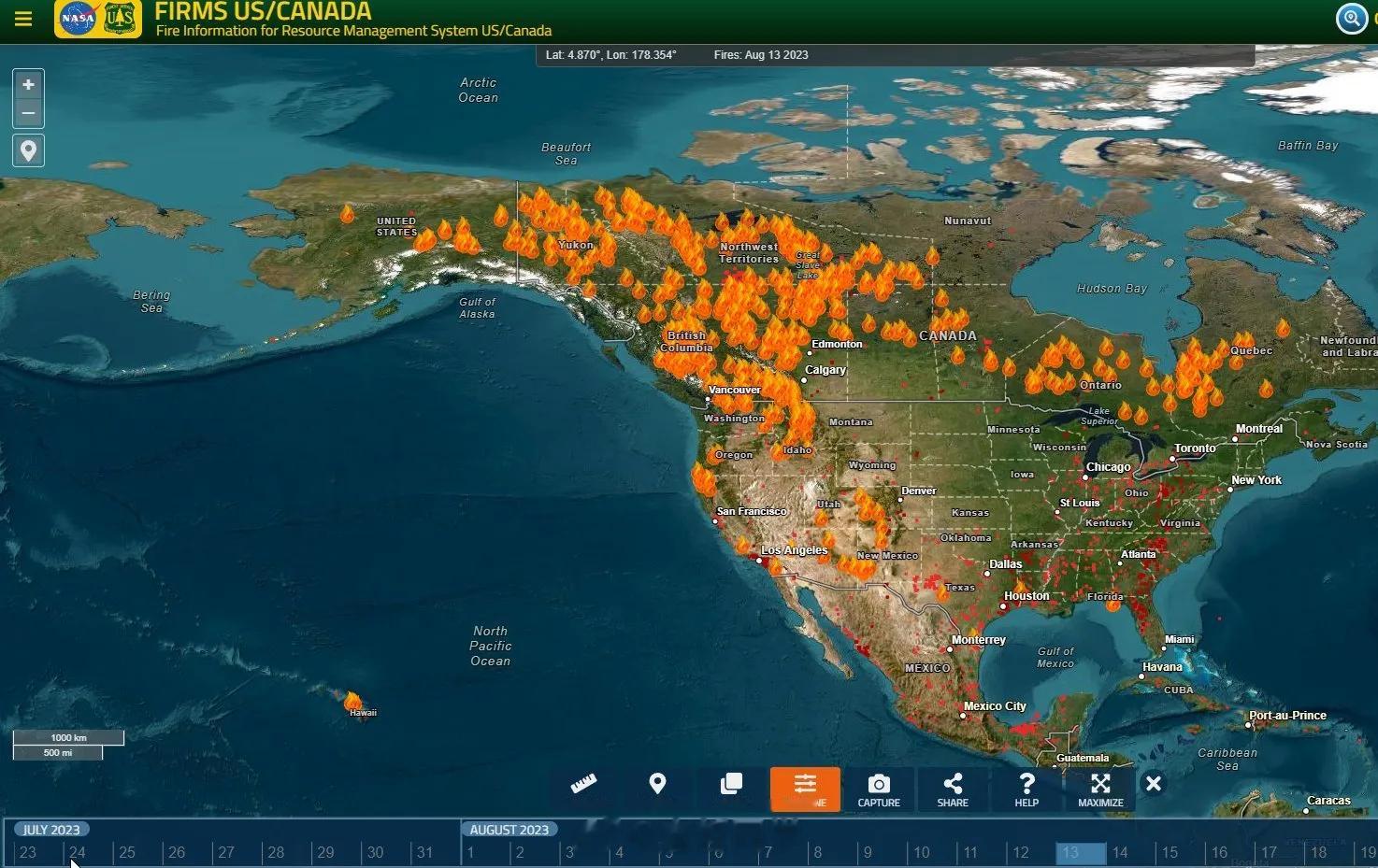
Task: Select August 11 on the timeline
Action: [970, 852]
